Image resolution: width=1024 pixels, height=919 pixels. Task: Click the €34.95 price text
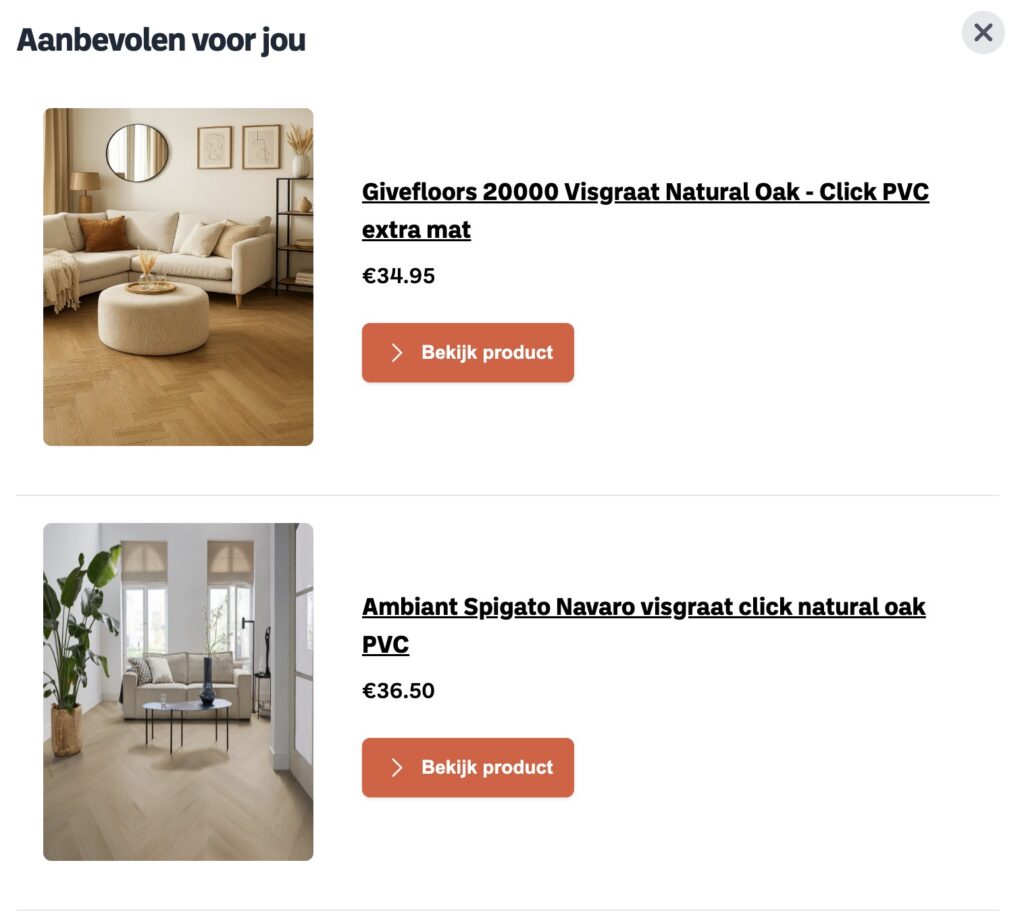pos(398,276)
